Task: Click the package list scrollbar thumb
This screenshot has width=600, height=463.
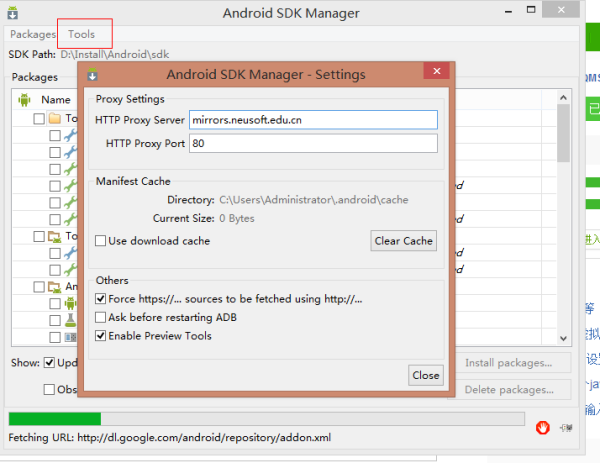Action: coord(563,133)
